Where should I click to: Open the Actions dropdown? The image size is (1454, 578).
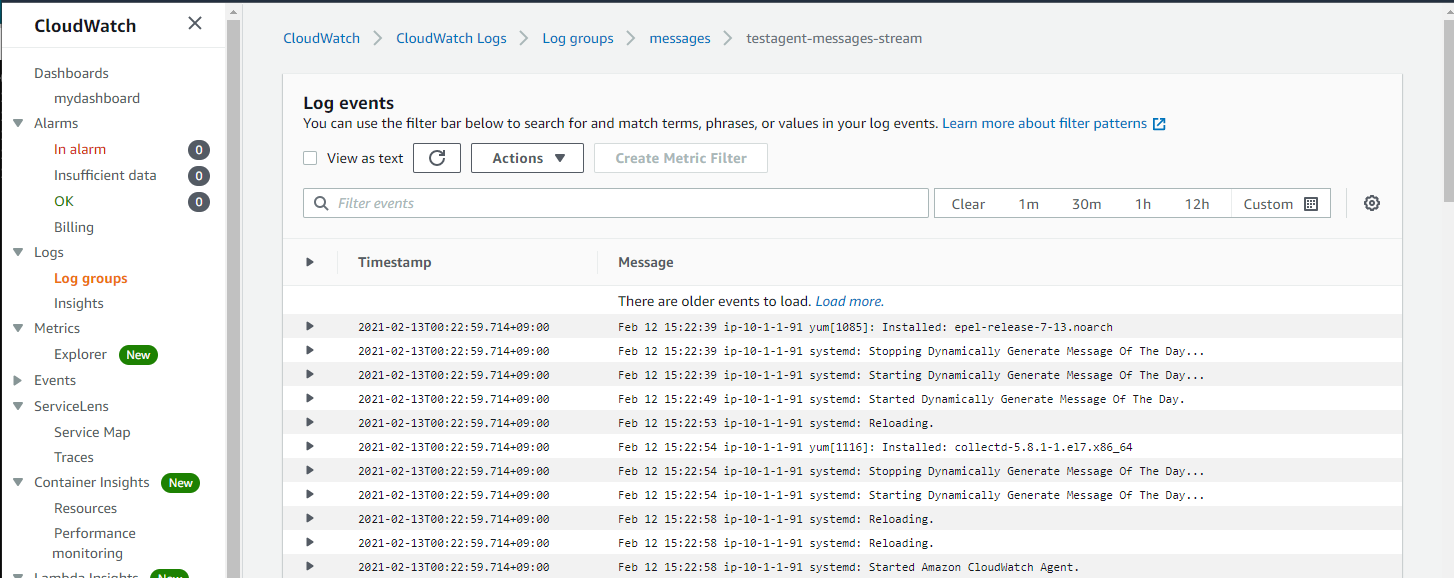(527, 157)
